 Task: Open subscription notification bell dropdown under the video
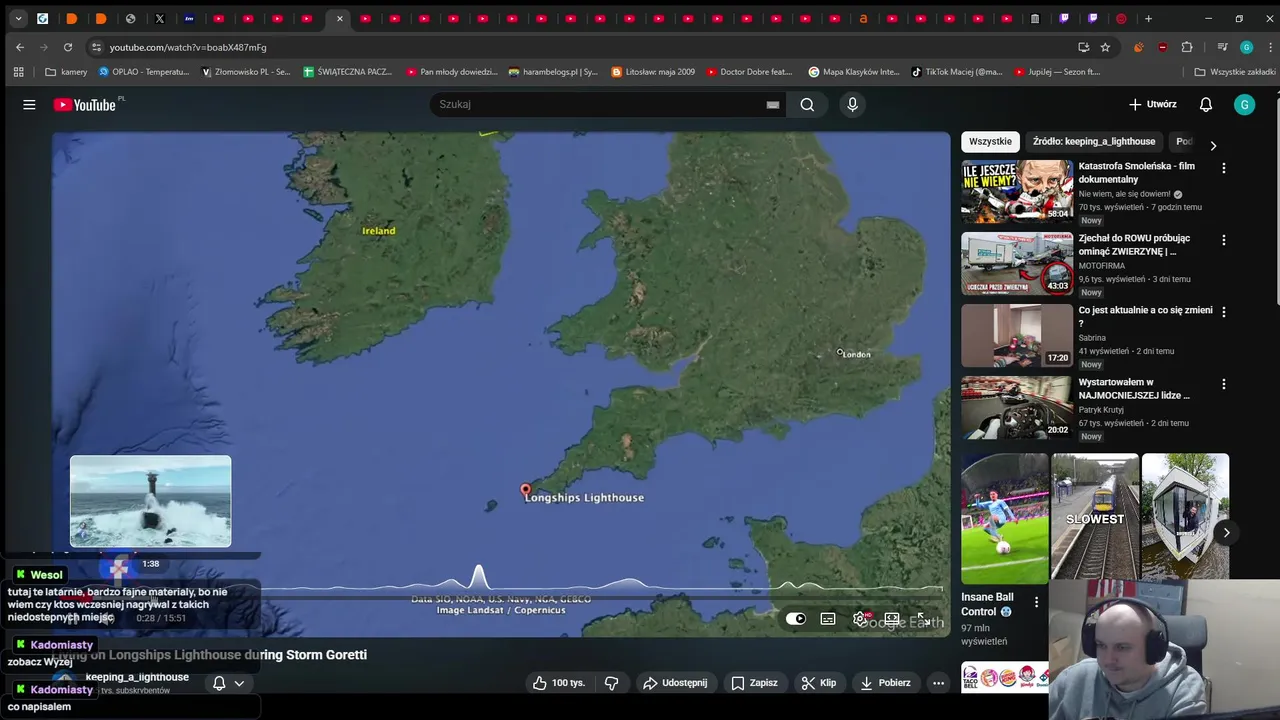click(228, 683)
